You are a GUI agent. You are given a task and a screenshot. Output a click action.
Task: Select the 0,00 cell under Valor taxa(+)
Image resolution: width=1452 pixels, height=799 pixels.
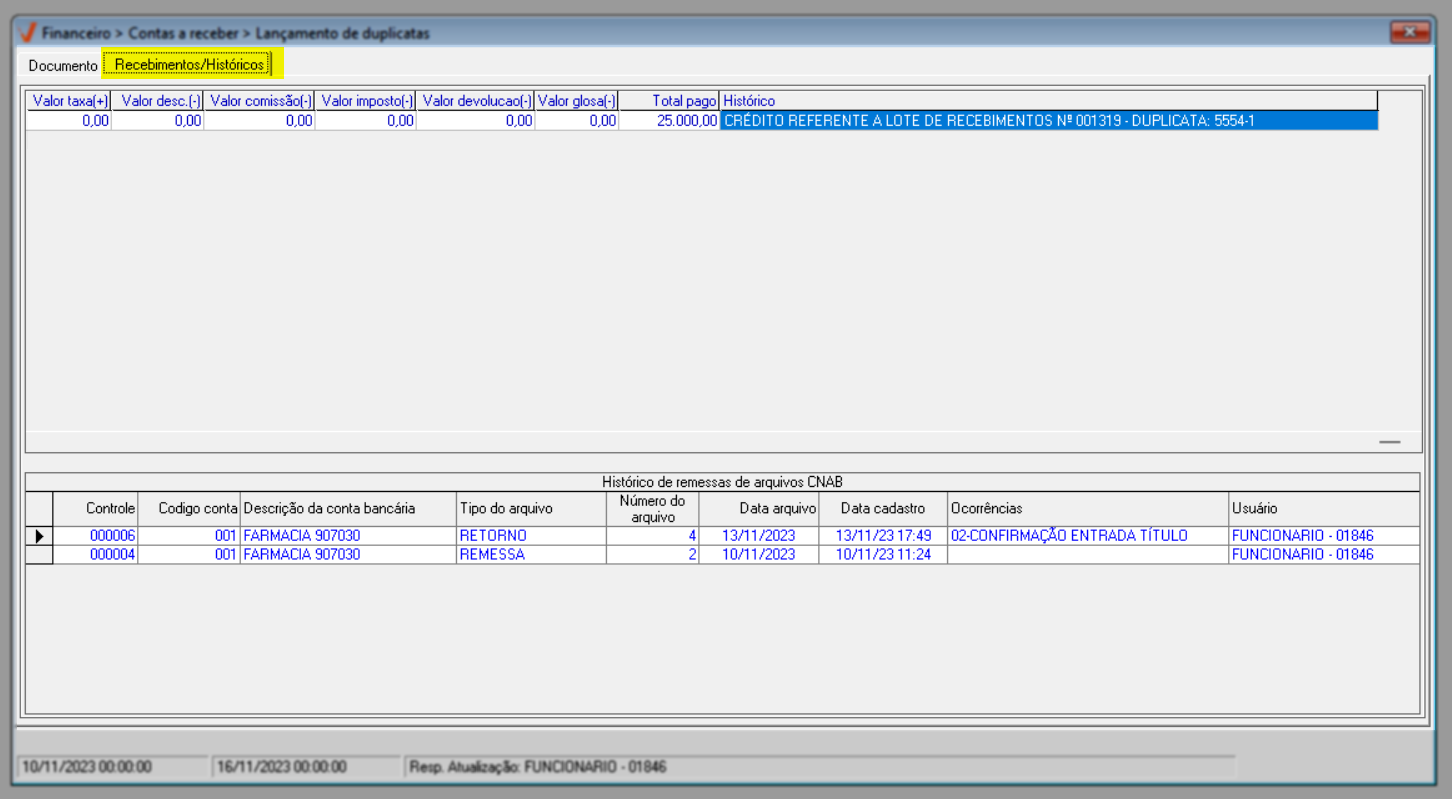point(69,121)
